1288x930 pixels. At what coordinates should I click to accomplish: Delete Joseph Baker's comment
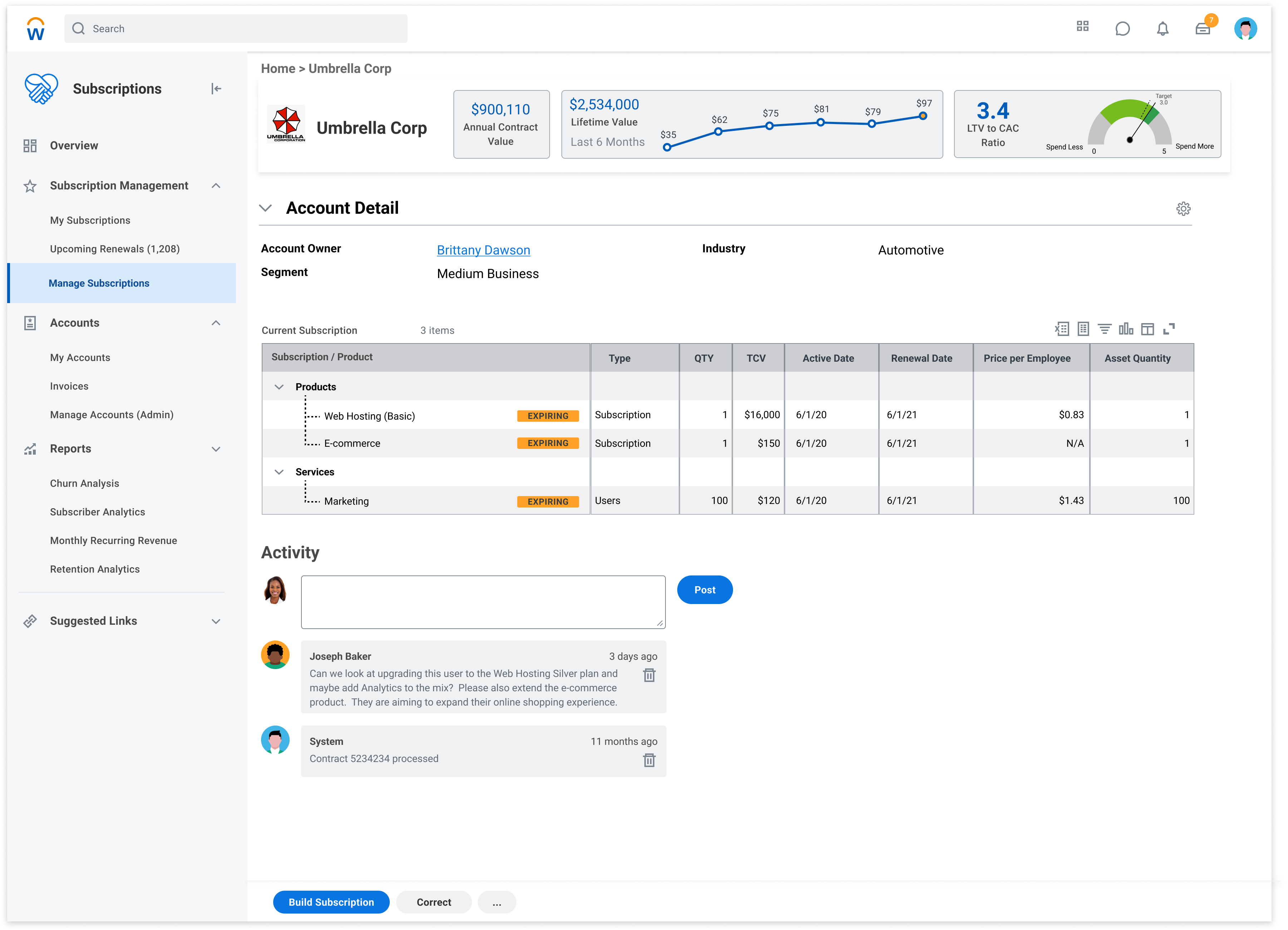649,675
